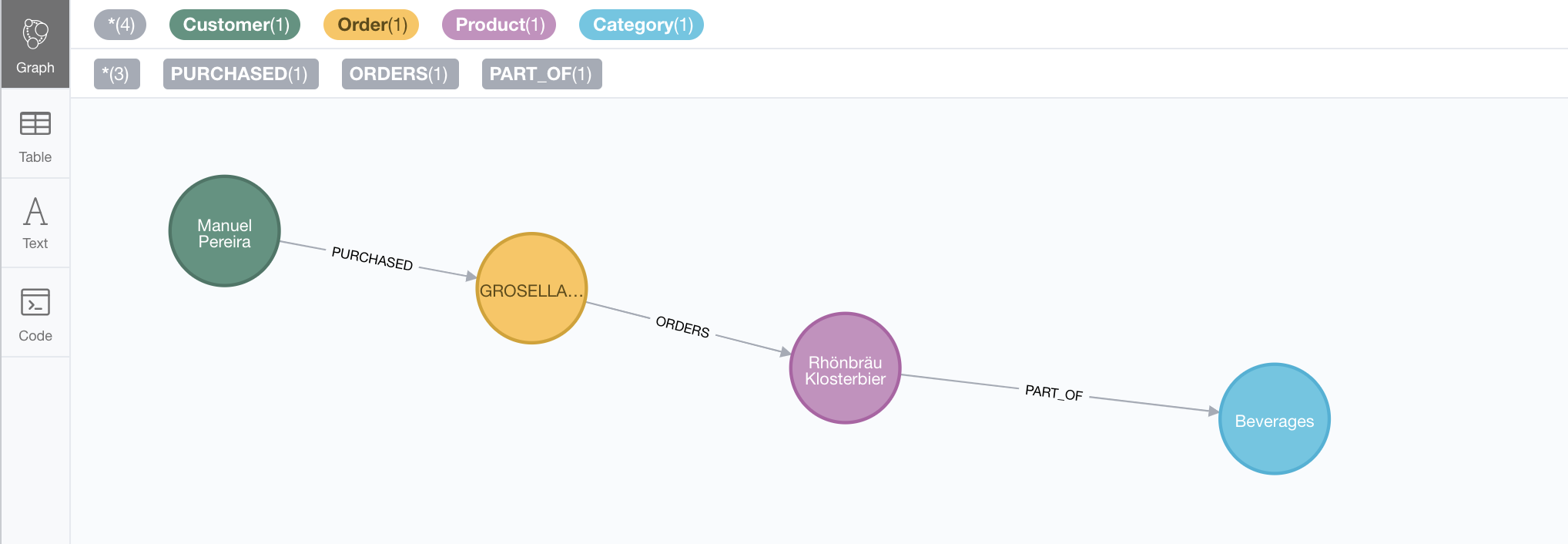This screenshot has height=544, width=1568.
Task: Select the Manuel Pereira customer node
Action: click(x=225, y=231)
